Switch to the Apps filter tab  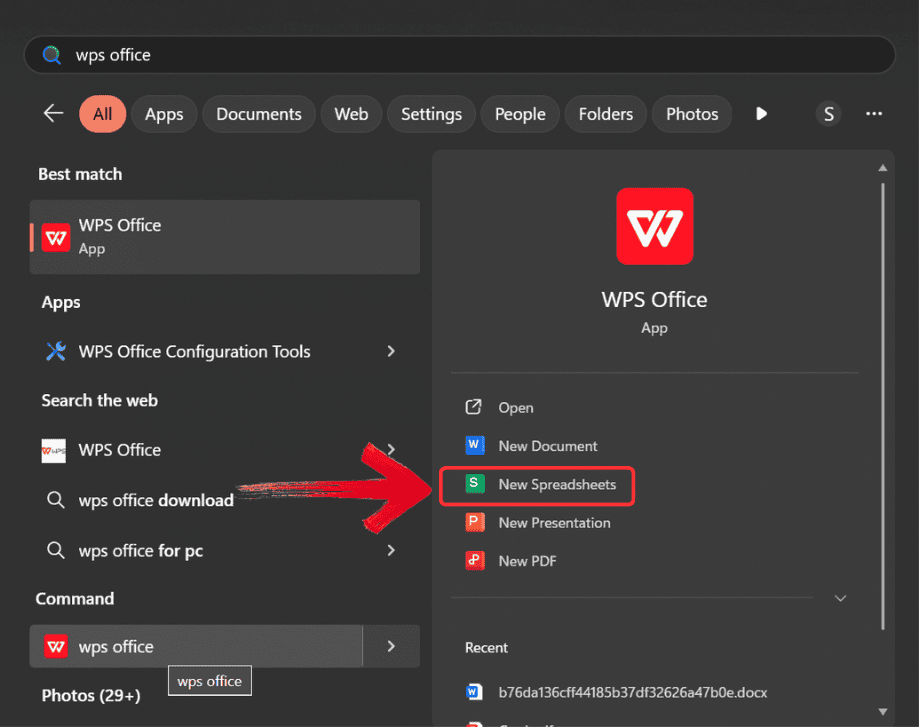point(164,114)
